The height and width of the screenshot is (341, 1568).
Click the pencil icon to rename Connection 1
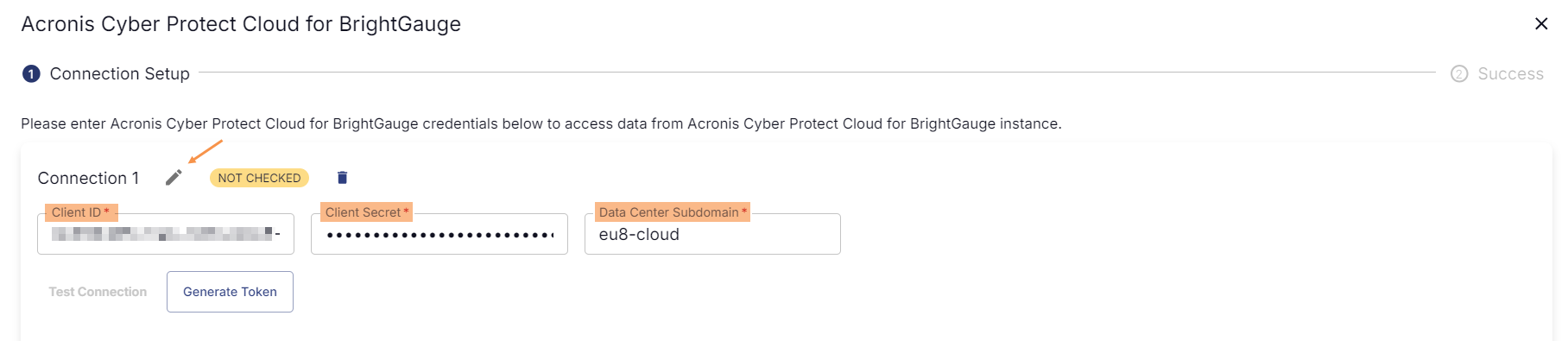[174, 178]
